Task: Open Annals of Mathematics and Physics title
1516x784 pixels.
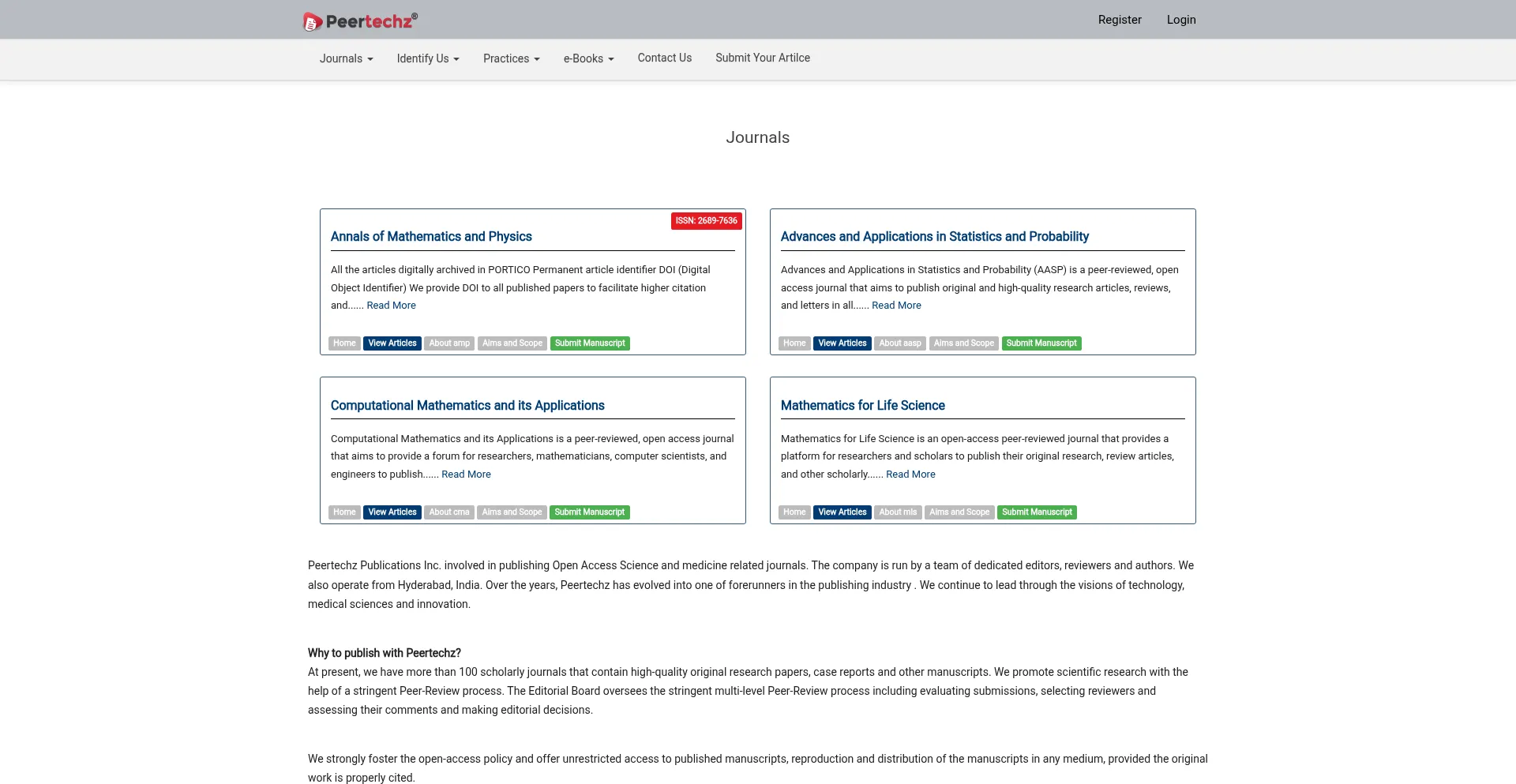Action: click(x=431, y=237)
